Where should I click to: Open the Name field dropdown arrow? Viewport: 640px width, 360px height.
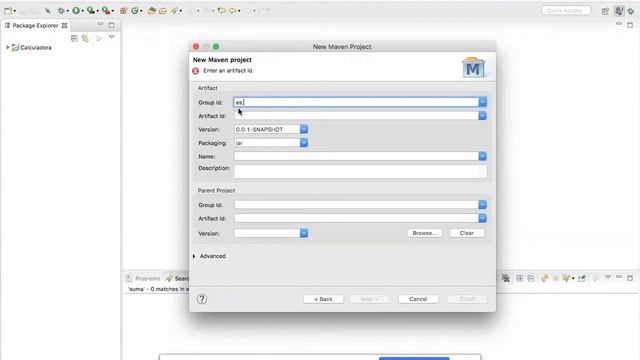pos(482,156)
